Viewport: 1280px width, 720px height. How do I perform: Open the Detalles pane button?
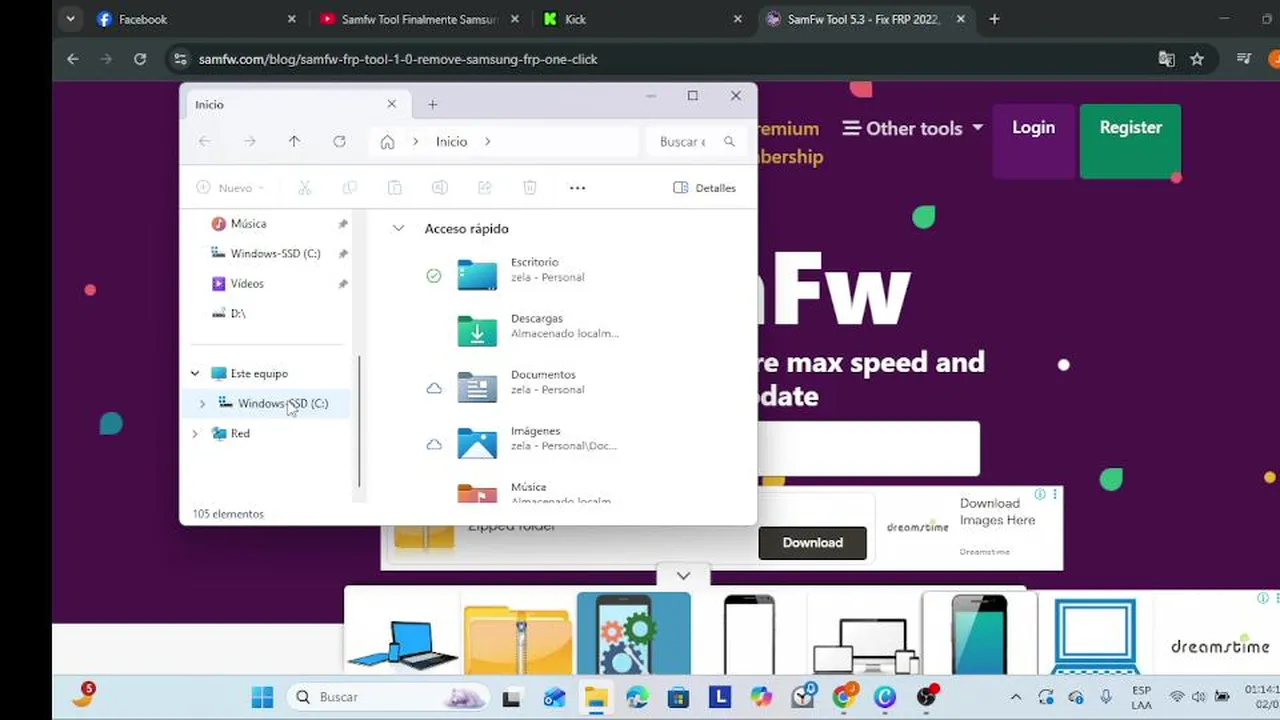coord(705,188)
